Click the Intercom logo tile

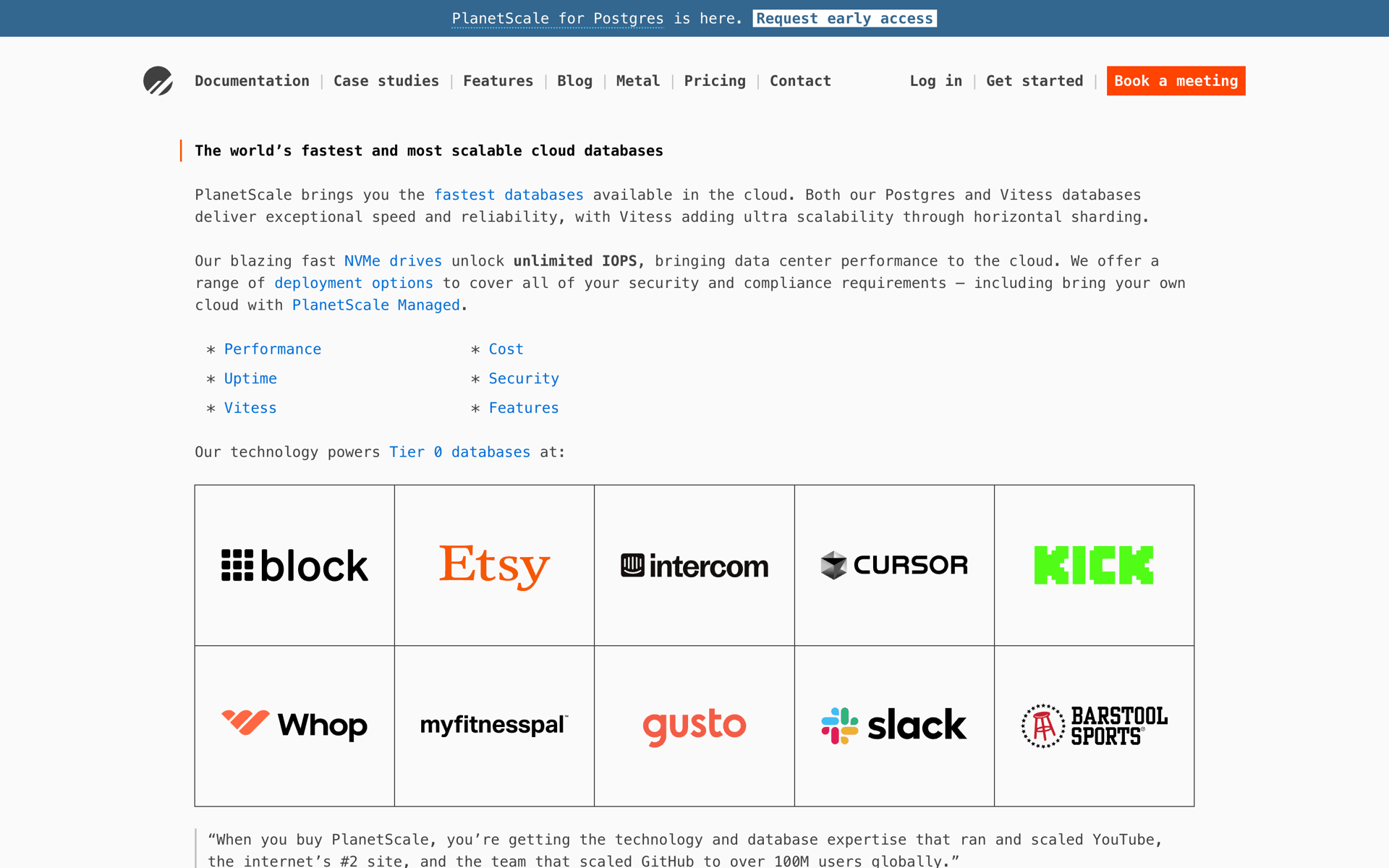(x=694, y=566)
